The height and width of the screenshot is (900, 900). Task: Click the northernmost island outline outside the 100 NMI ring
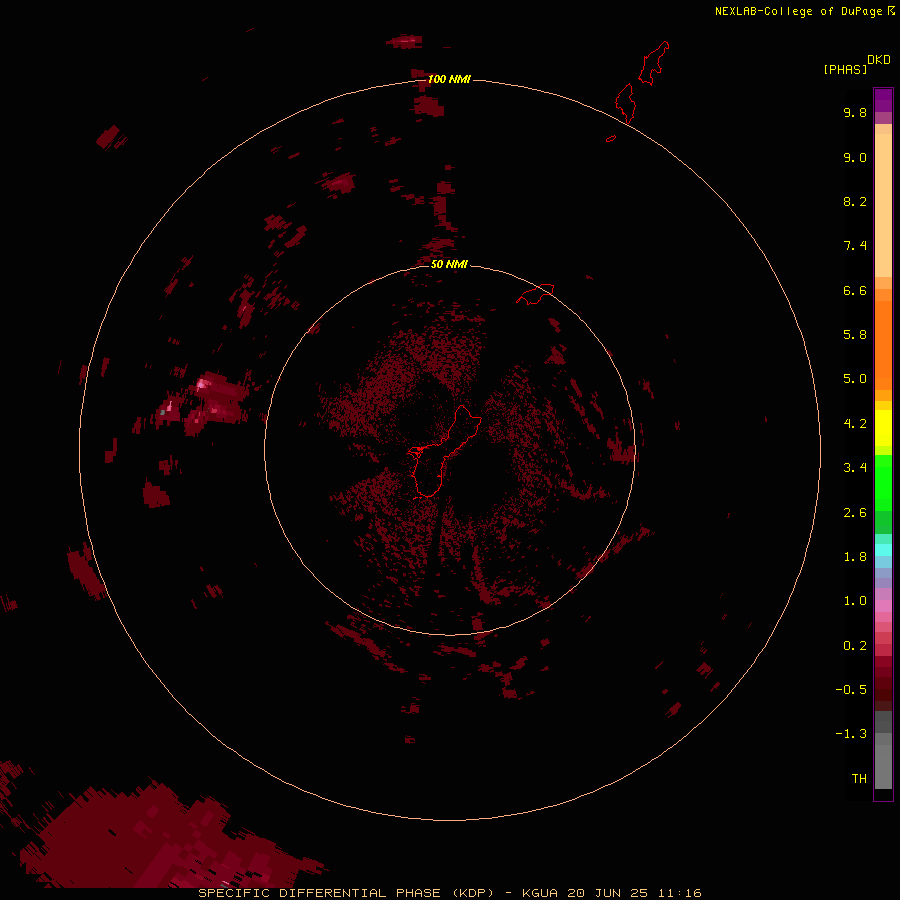pyautogui.click(x=655, y=63)
